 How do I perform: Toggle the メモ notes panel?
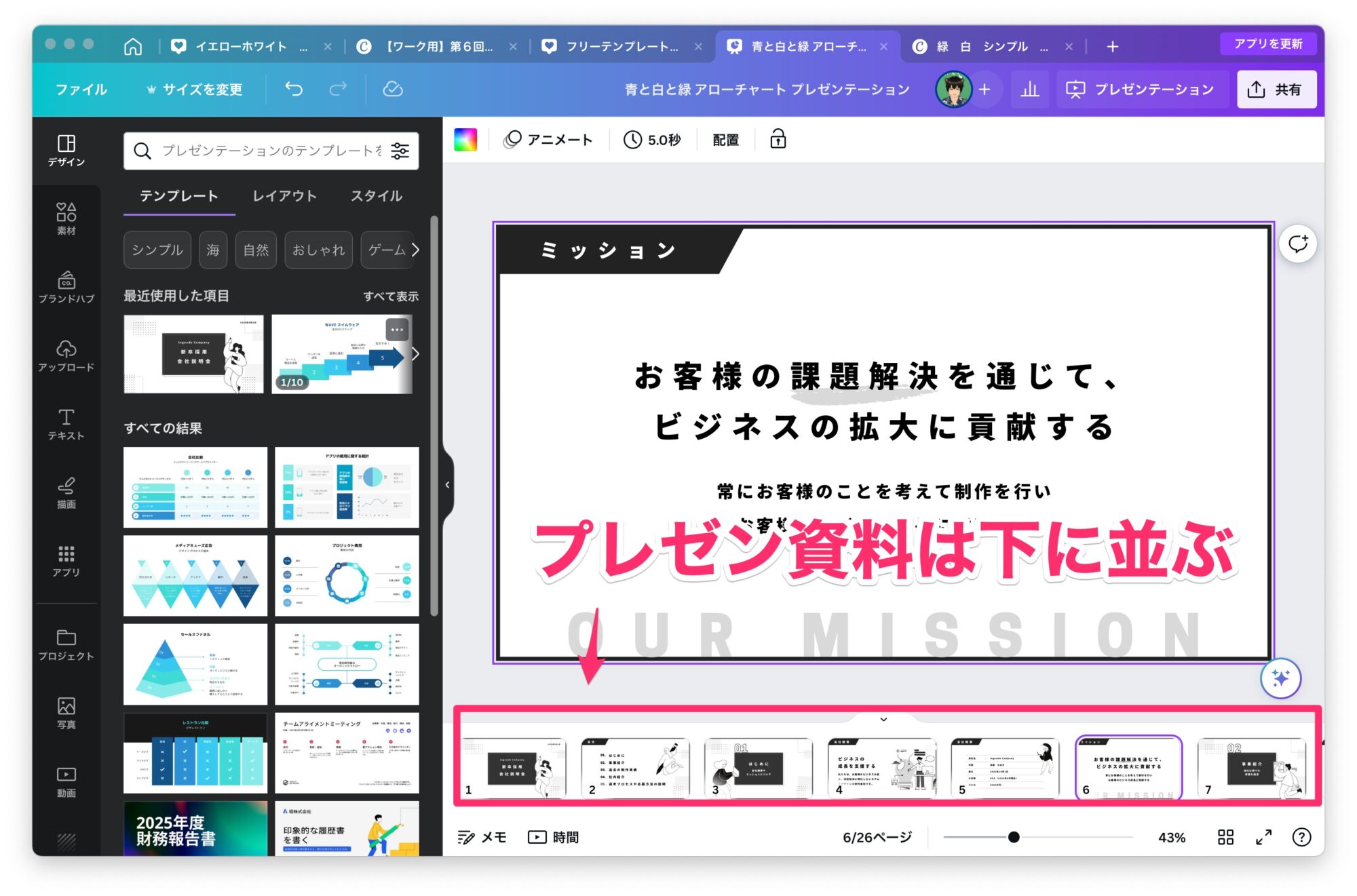coord(482,837)
